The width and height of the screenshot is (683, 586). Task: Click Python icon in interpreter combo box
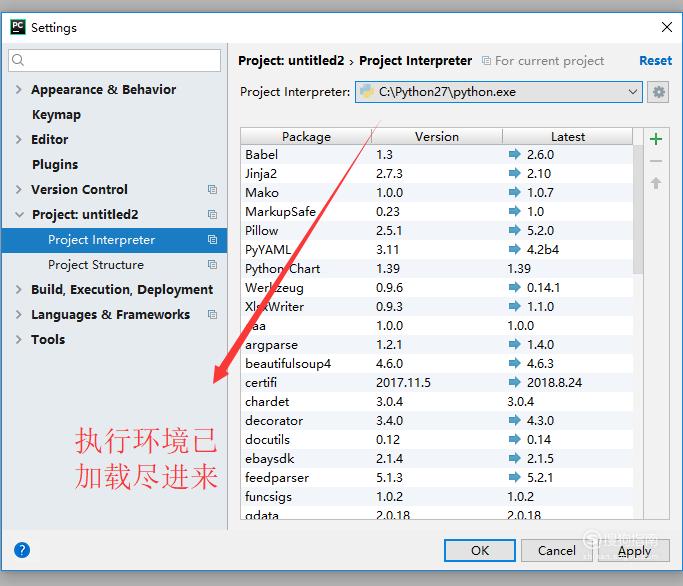click(367, 91)
